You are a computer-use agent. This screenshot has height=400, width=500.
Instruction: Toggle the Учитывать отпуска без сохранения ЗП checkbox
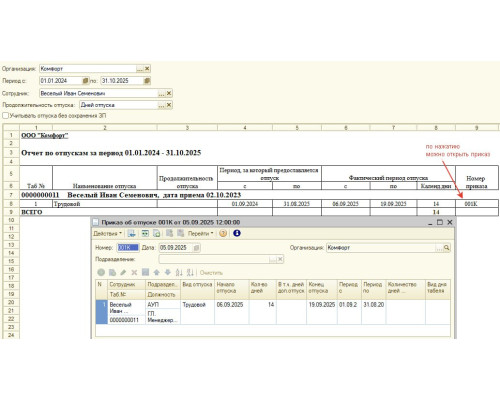6,116
